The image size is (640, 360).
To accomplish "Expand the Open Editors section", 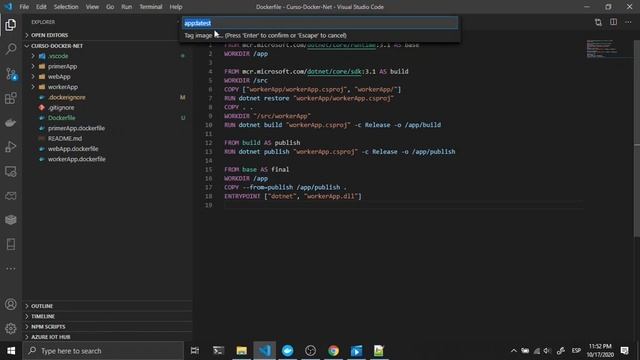I will click(108, 36).
